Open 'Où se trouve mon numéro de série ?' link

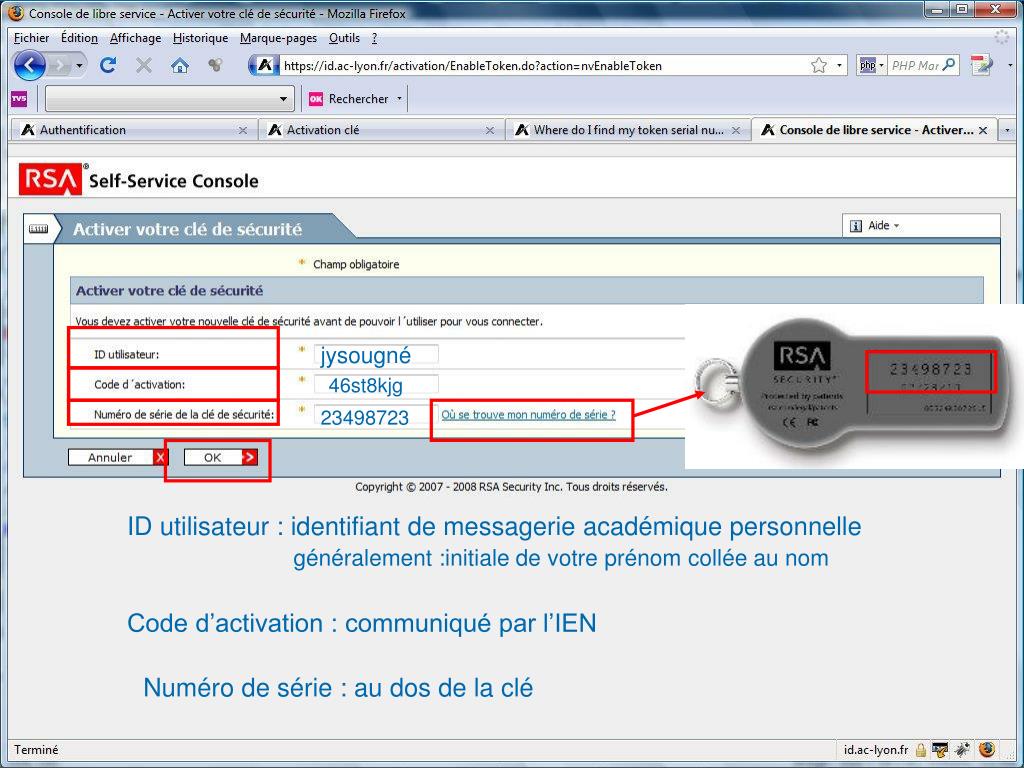tap(528, 415)
